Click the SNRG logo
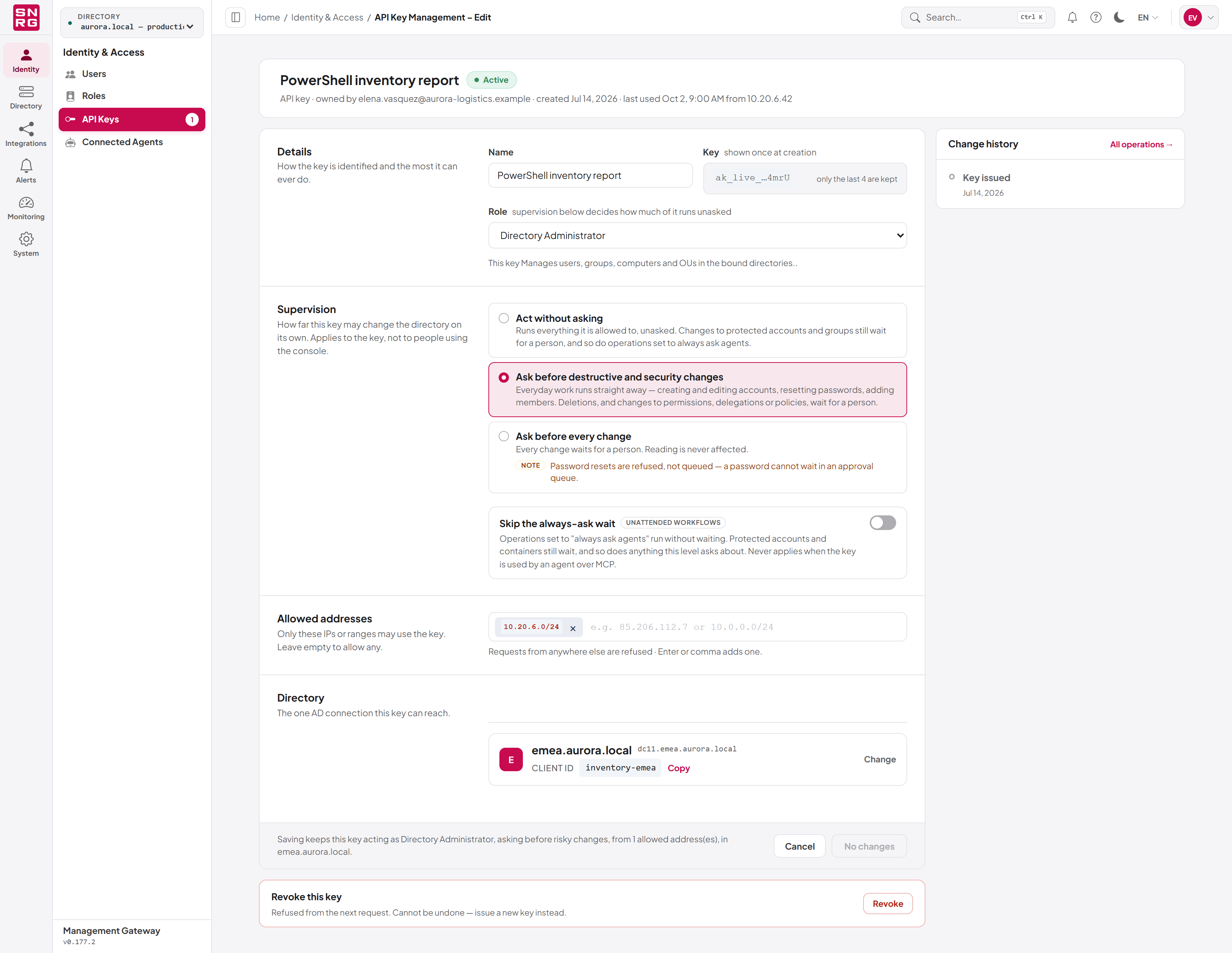 pyautogui.click(x=26, y=18)
